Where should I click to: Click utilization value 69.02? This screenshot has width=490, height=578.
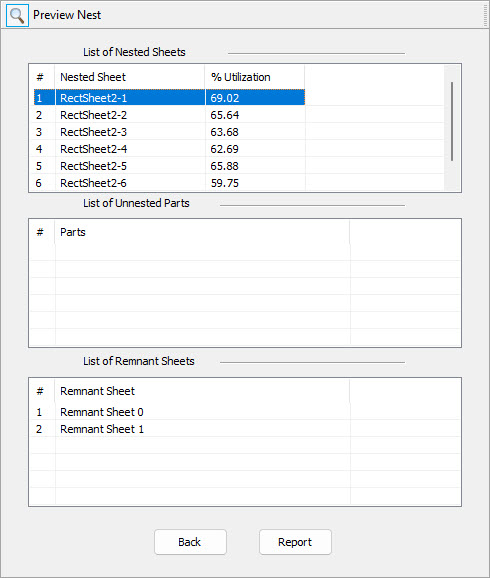(x=225, y=98)
